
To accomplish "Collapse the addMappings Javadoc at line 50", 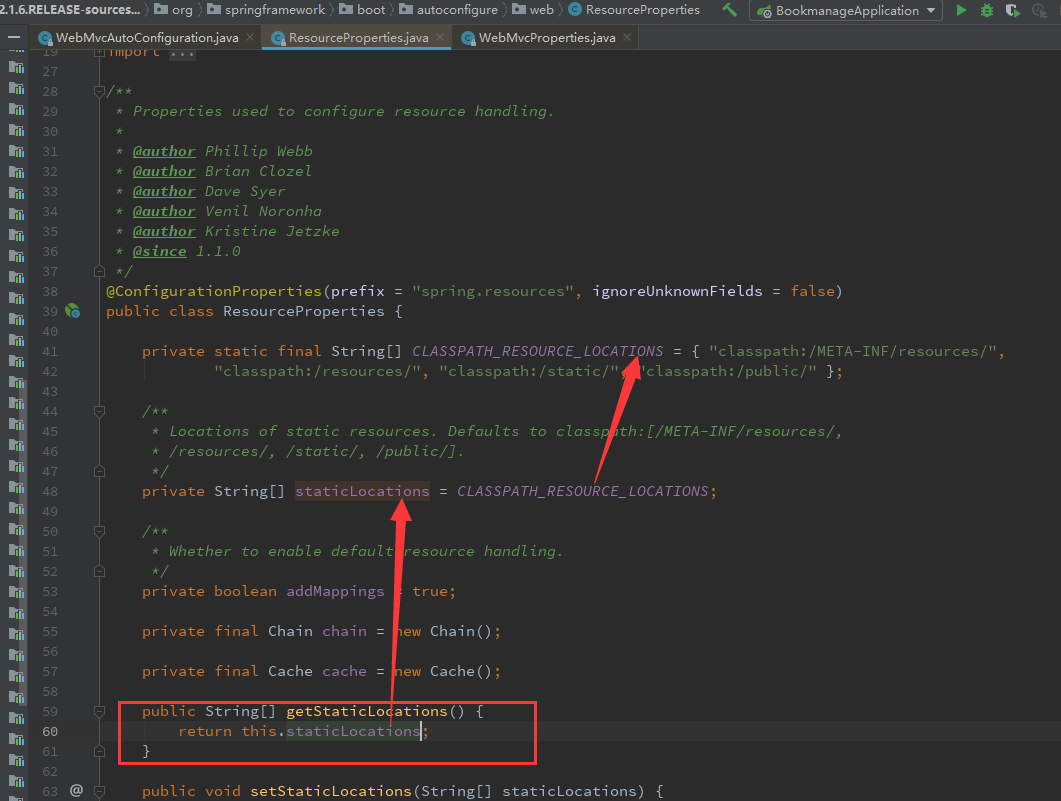I will [x=99, y=531].
